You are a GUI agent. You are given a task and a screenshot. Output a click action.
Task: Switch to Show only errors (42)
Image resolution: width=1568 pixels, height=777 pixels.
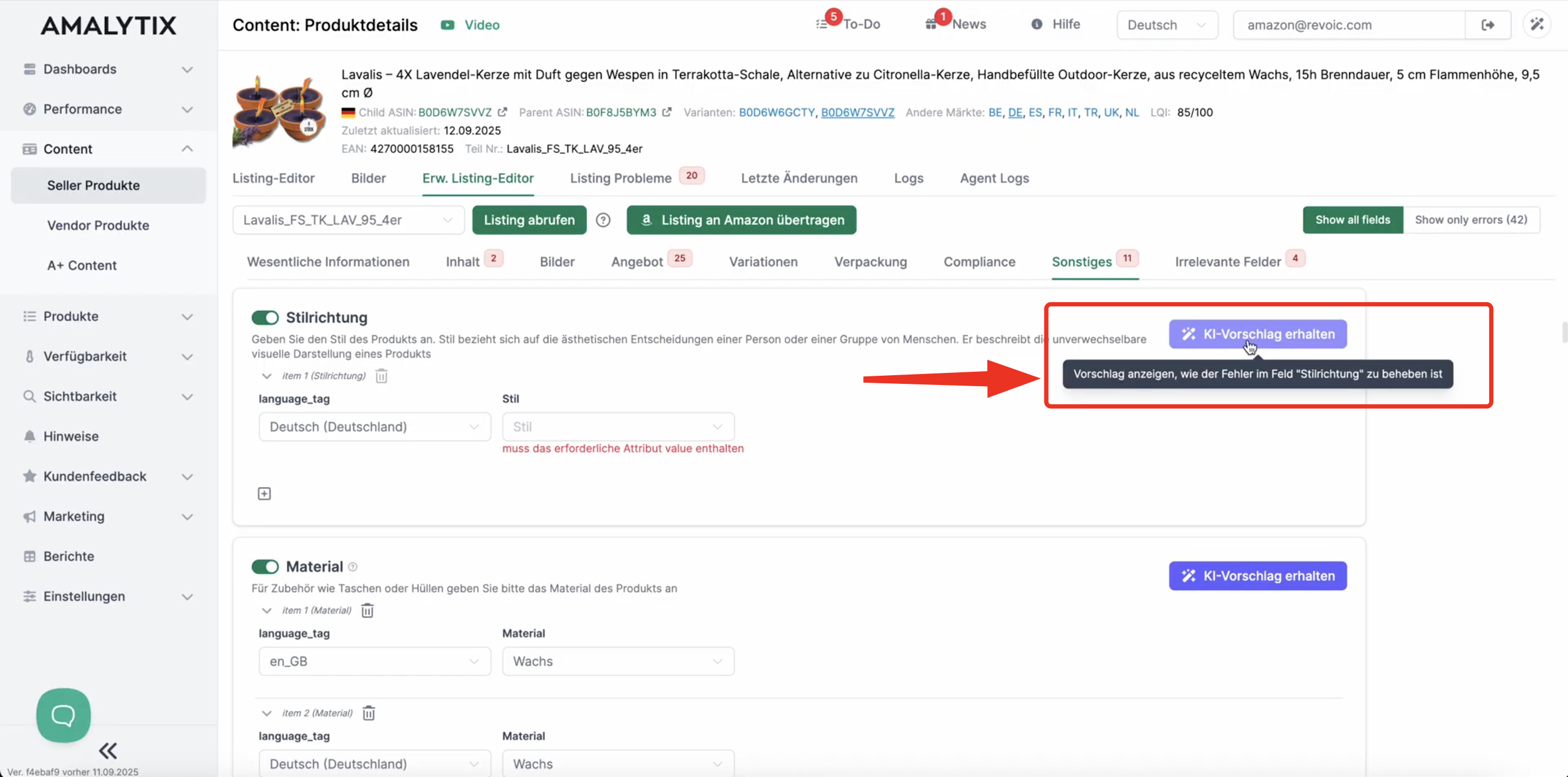pos(1471,219)
